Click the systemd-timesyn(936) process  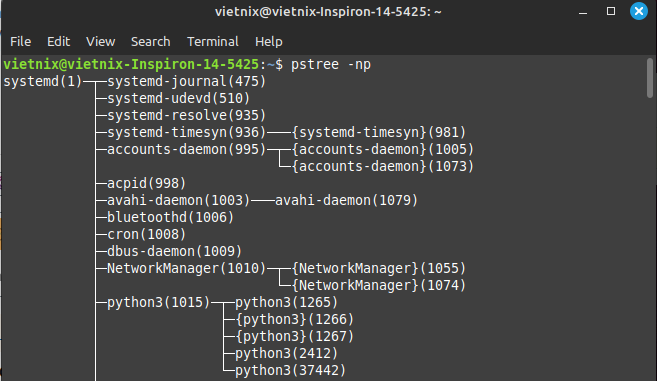[x=186, y=132]
